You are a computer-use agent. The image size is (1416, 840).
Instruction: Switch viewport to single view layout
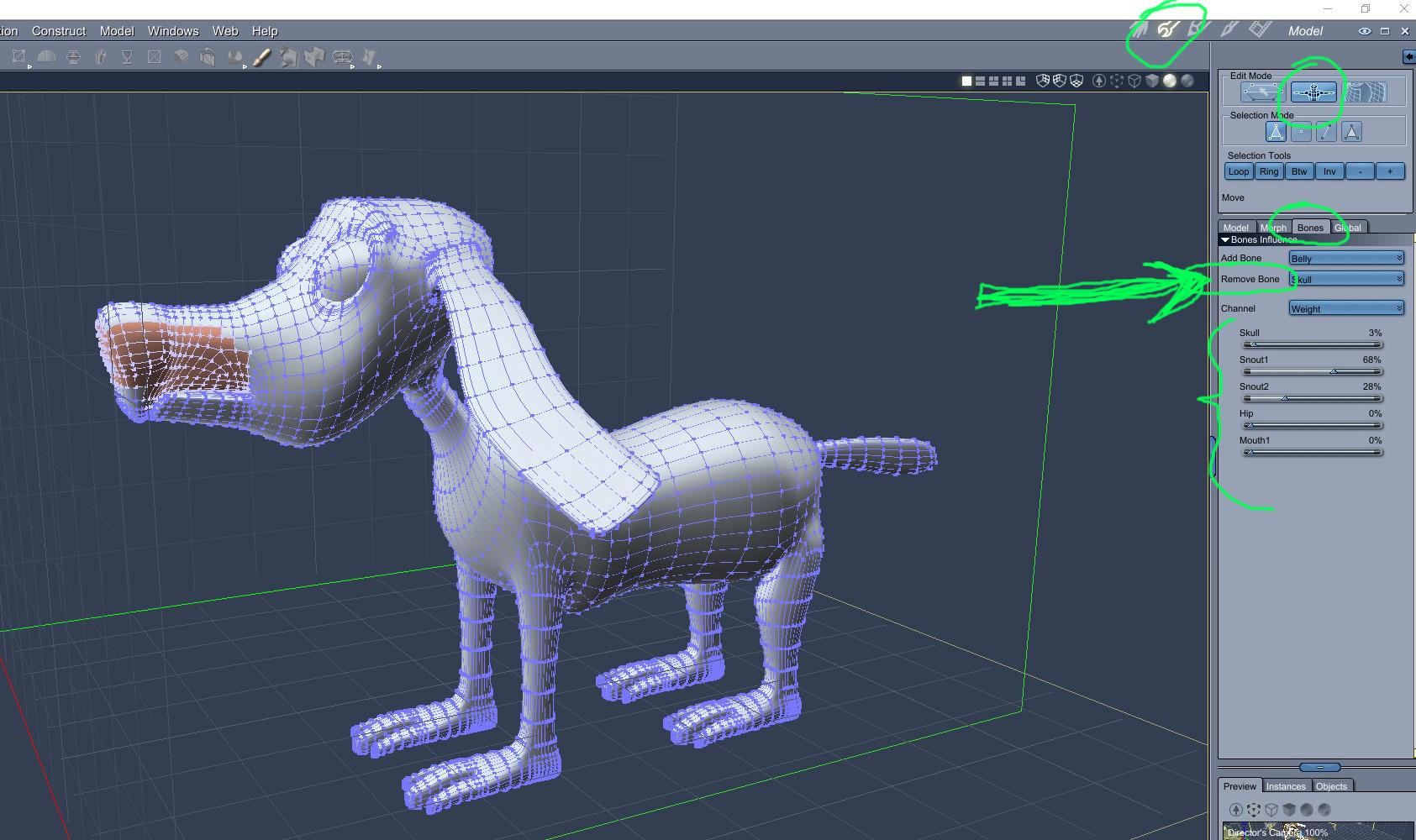point(966,81)
